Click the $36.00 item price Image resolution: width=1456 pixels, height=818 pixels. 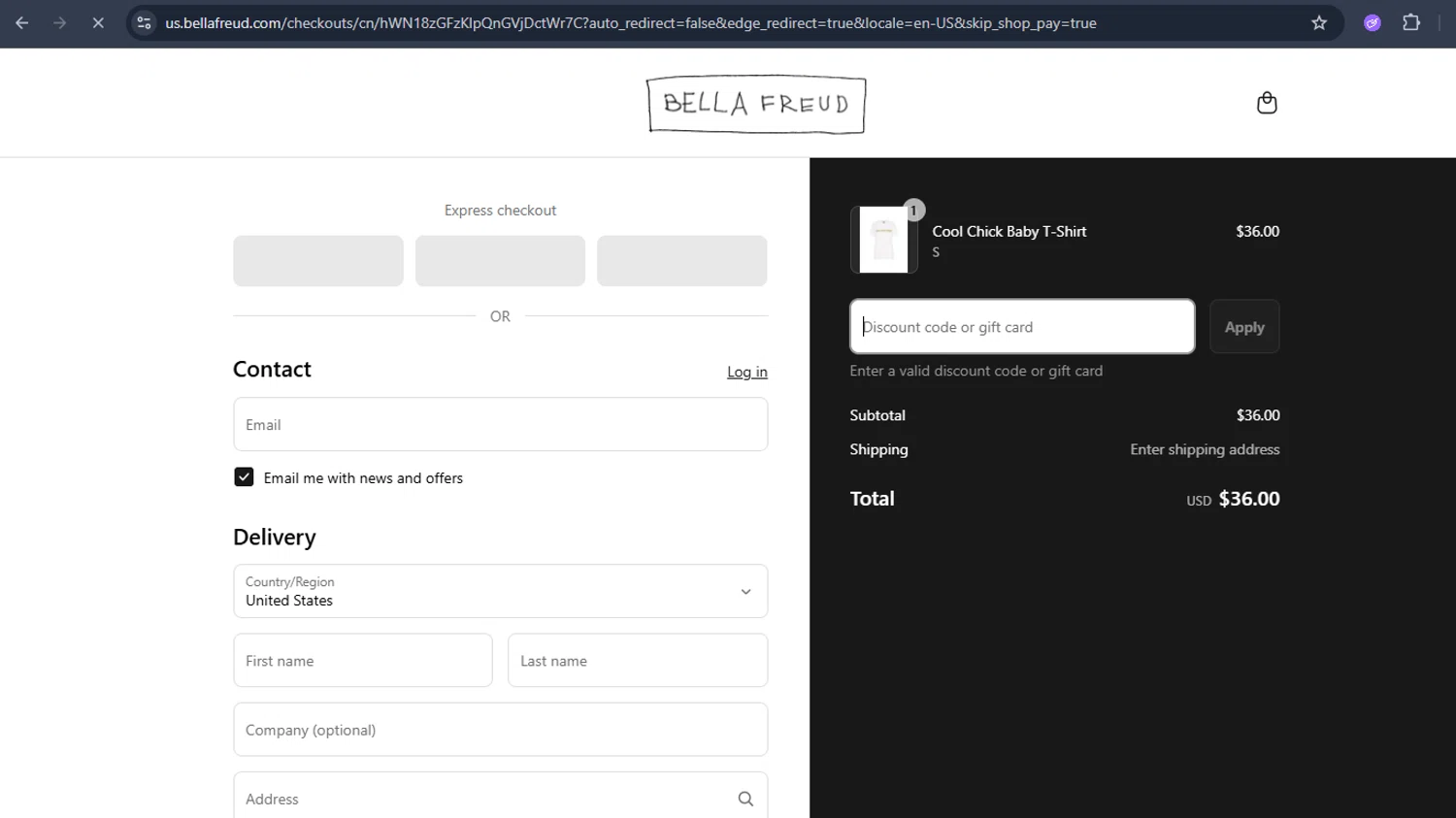[1257, 231]
